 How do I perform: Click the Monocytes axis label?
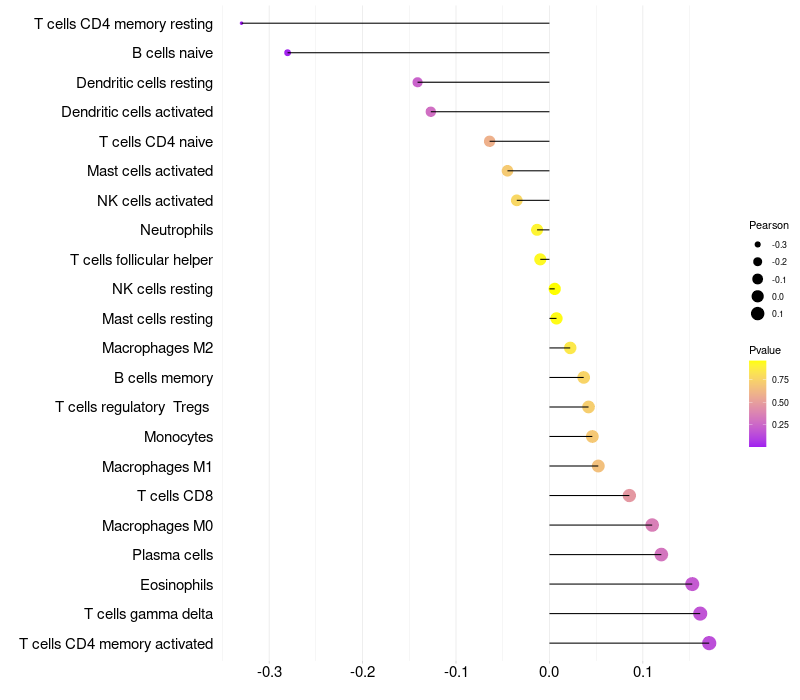[178, 437]
